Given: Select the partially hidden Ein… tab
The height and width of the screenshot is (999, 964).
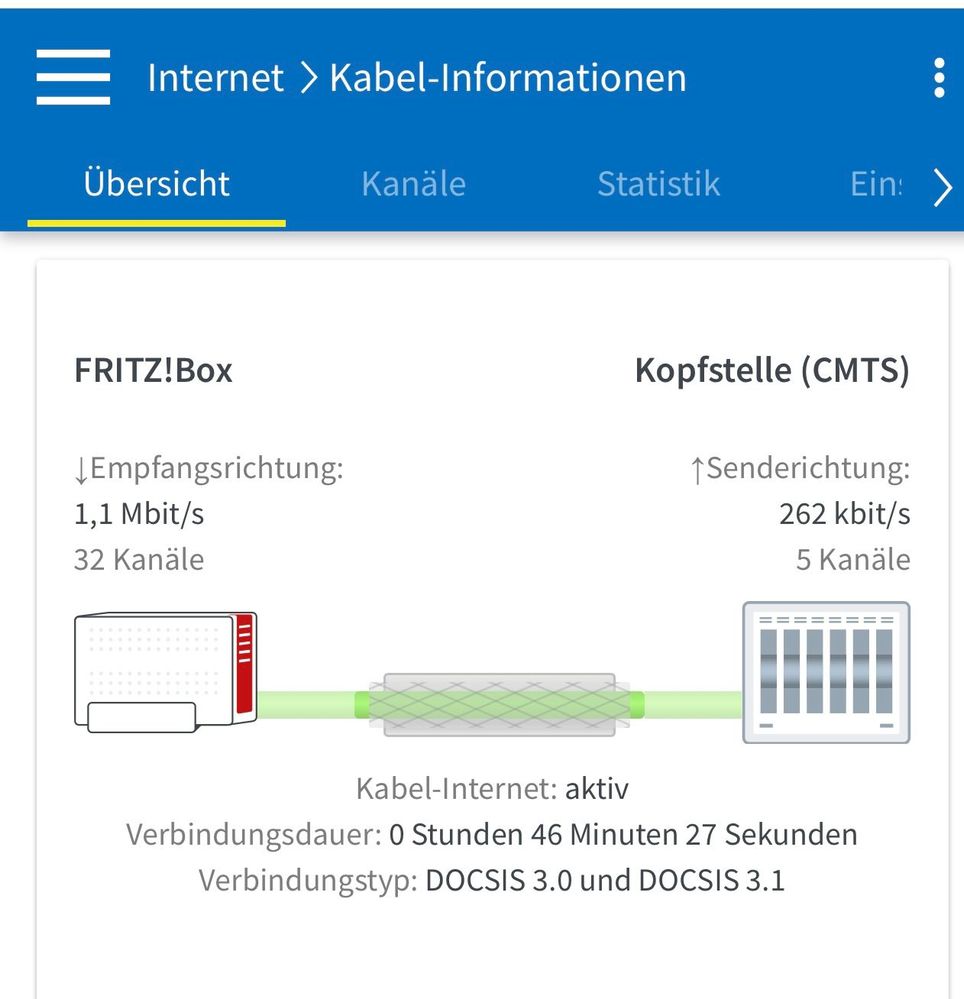Looking at the screenshot, I should point(875,184).
